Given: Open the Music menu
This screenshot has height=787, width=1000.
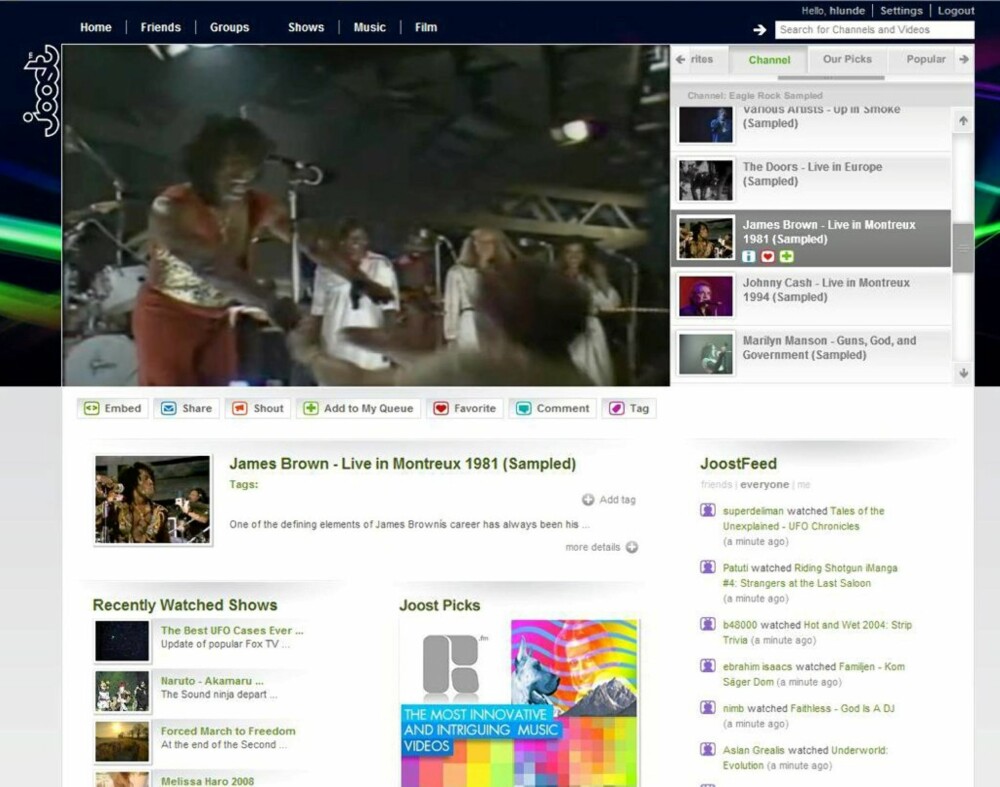Looking at the screenshot, I should coord(370,27).
